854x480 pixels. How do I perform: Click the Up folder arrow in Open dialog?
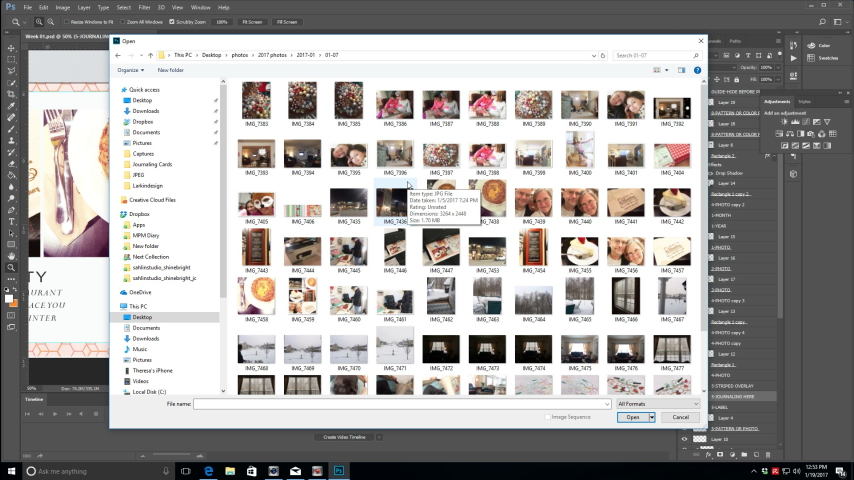[150, 56]
